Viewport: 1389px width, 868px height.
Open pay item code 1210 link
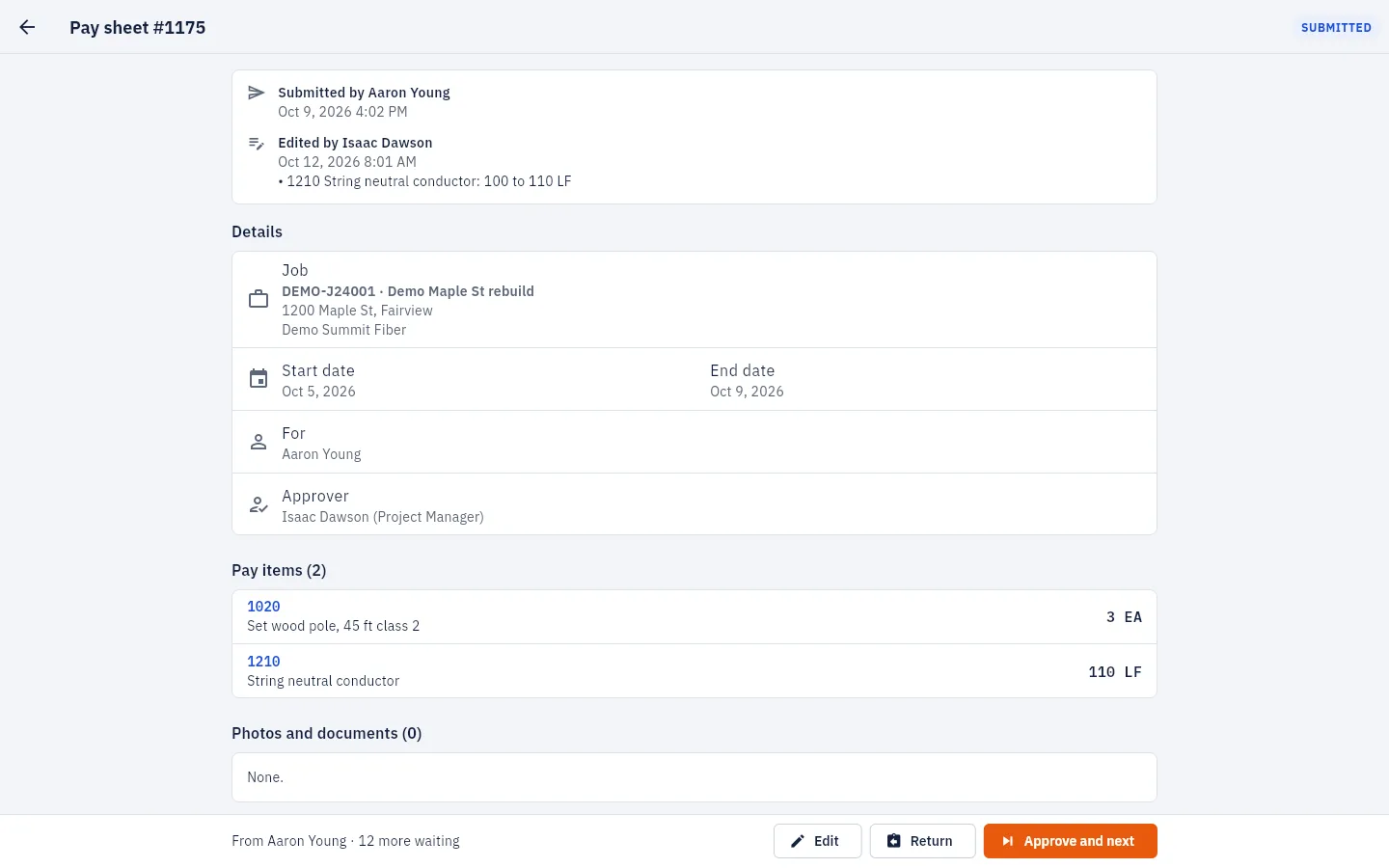pos(263,662)
